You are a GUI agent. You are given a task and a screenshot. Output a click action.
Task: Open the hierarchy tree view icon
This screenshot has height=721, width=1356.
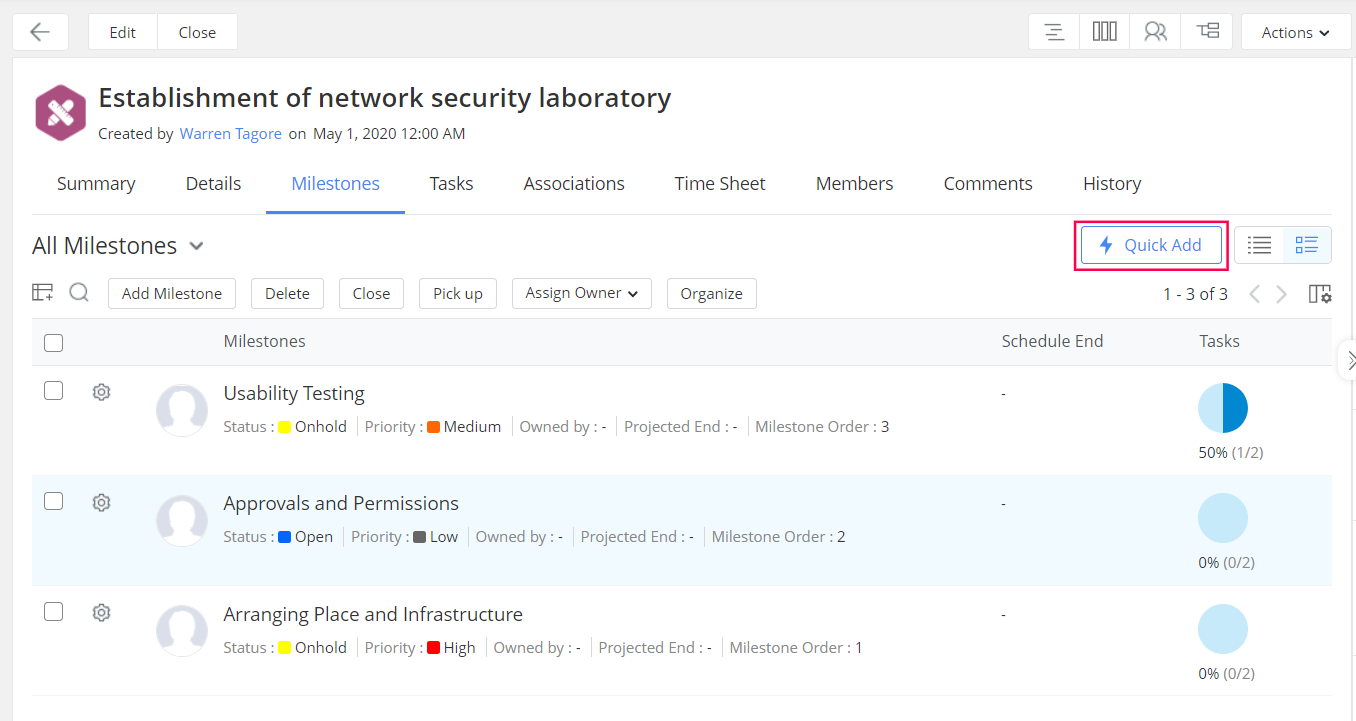1207,32
